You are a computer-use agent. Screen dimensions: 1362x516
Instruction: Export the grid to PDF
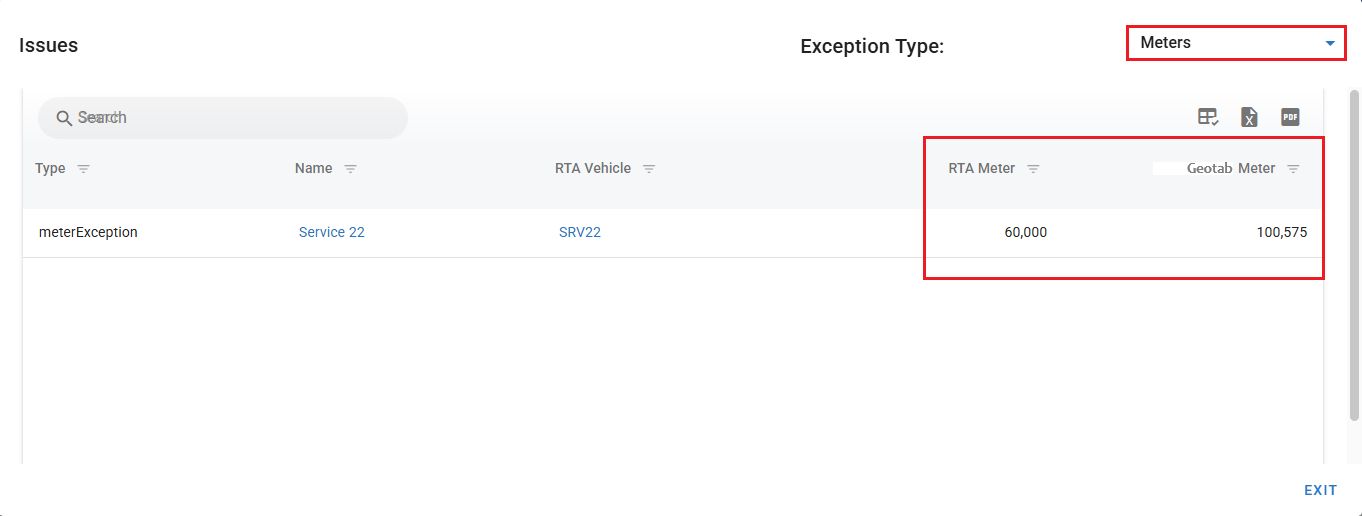[x=1290, y=117]
